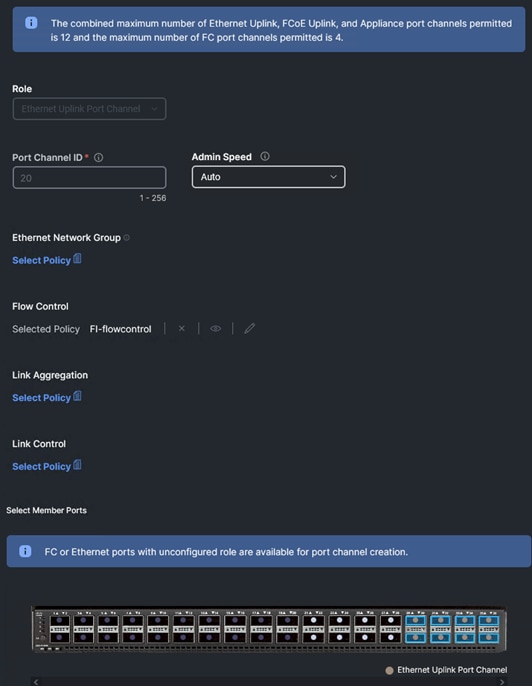Remove the FI-flowcontrol policy with the X icon
532x686 pixels.
182,328
